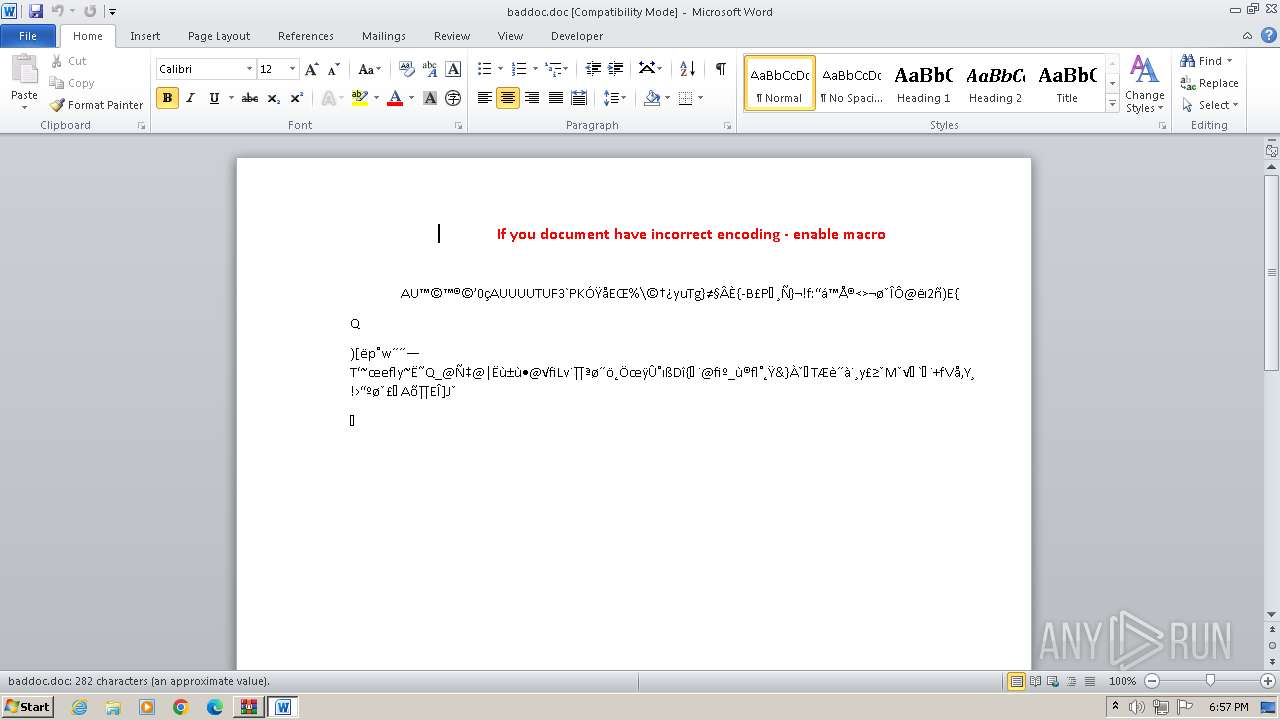Click the Numbering list icon
Viewport: 1280px width, 720px height.
tap(518, 69)
